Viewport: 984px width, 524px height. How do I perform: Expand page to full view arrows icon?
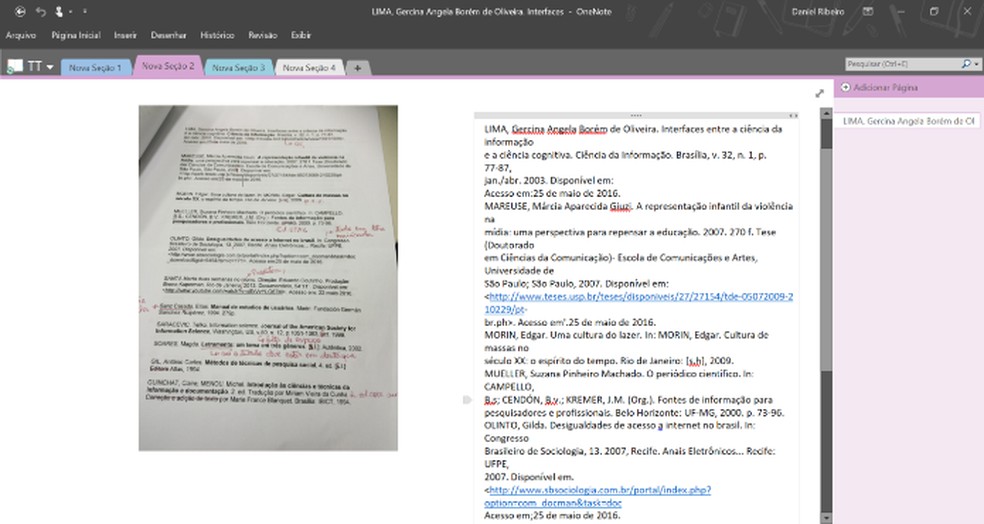coord(820,93)
